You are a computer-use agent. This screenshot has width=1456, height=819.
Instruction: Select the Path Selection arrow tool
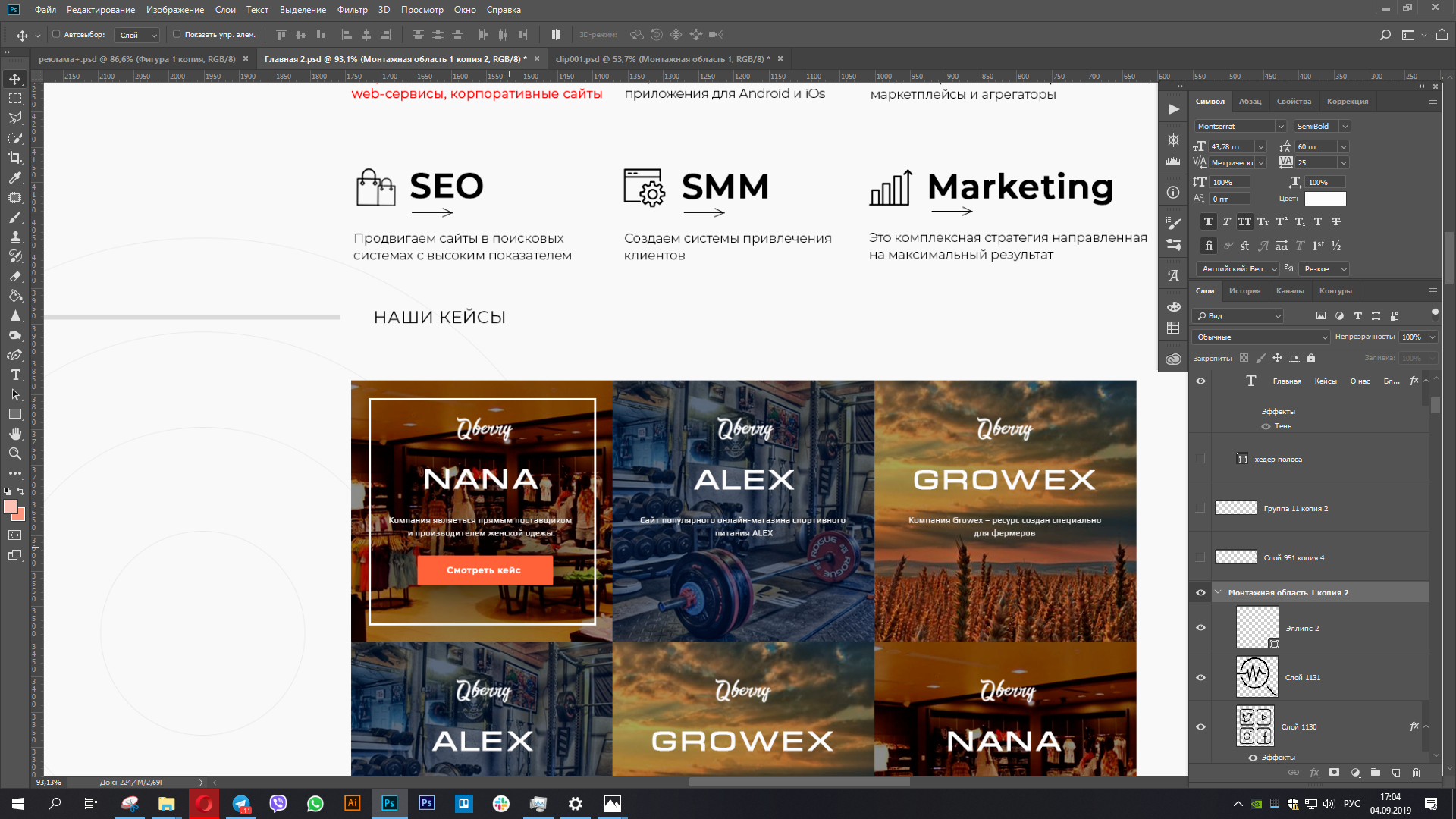(x=15, y=394)
